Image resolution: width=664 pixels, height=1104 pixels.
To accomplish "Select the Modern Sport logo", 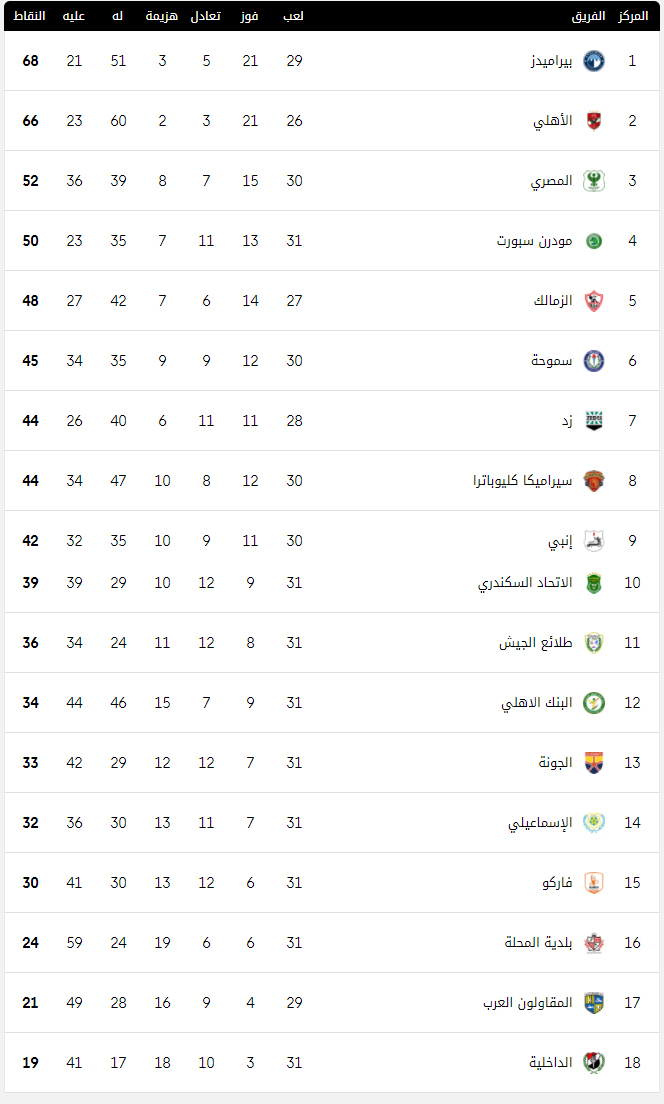I will coord(594,241).
